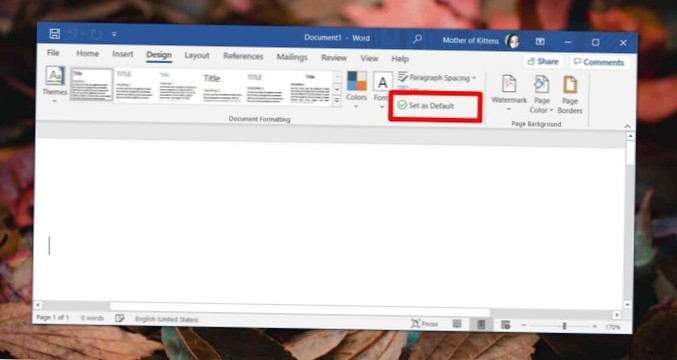Click the horizontal scrollbar right arrow
Screen dimensions: 677x360
click(x=617, y=315)
